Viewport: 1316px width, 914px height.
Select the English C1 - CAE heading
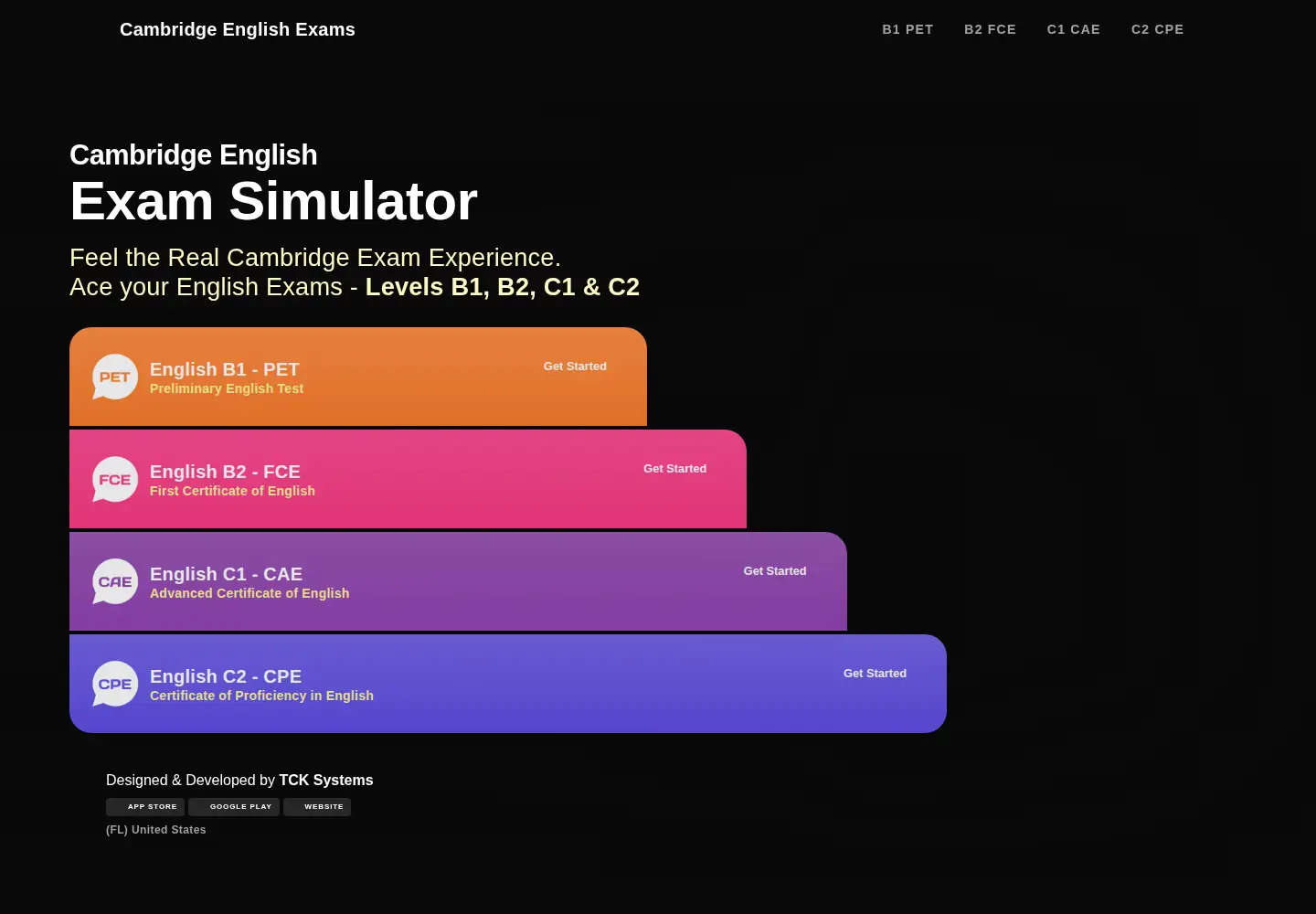(x=226, y=574)
